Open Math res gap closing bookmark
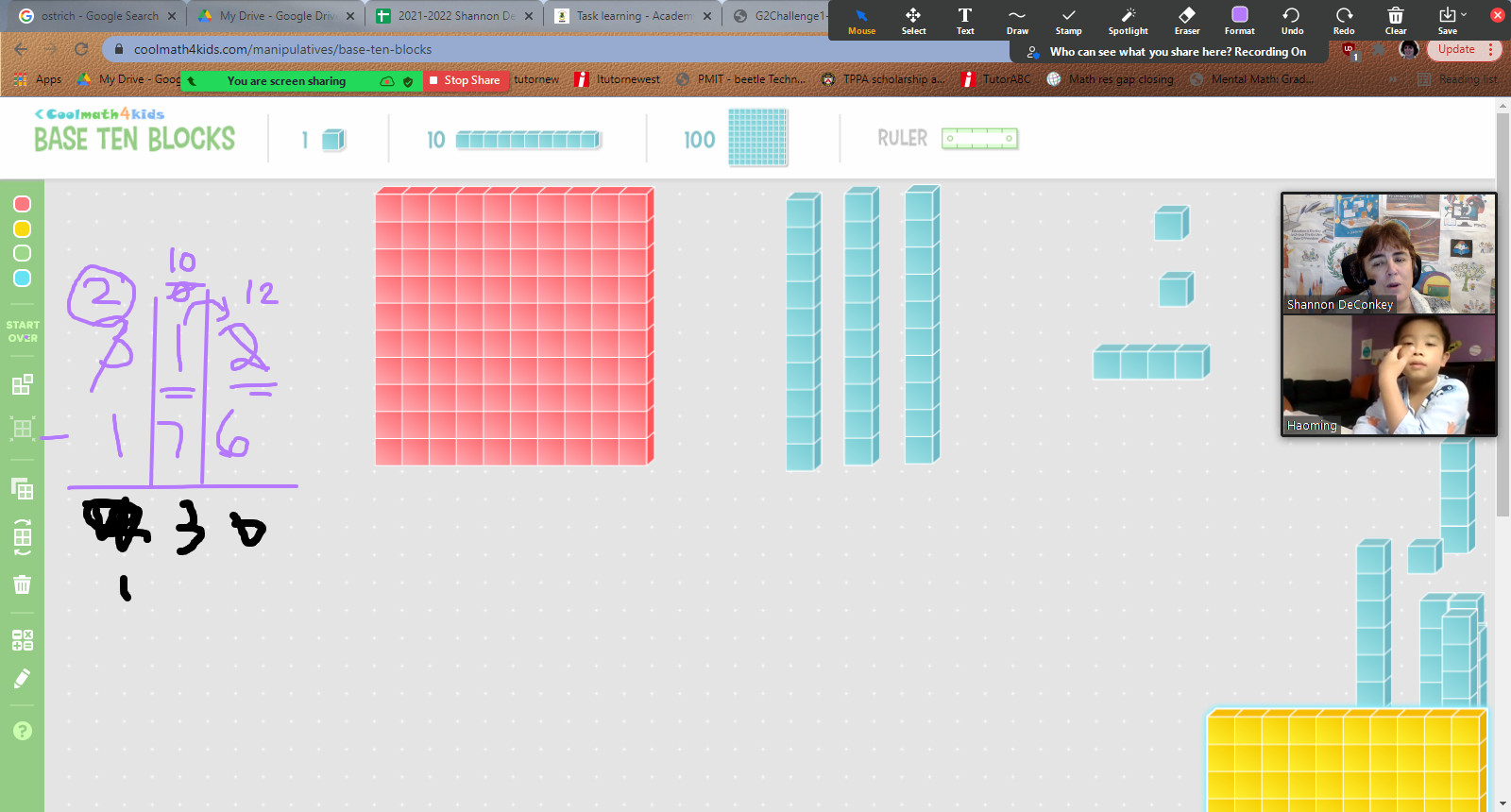 click(x=1111, y=79)
